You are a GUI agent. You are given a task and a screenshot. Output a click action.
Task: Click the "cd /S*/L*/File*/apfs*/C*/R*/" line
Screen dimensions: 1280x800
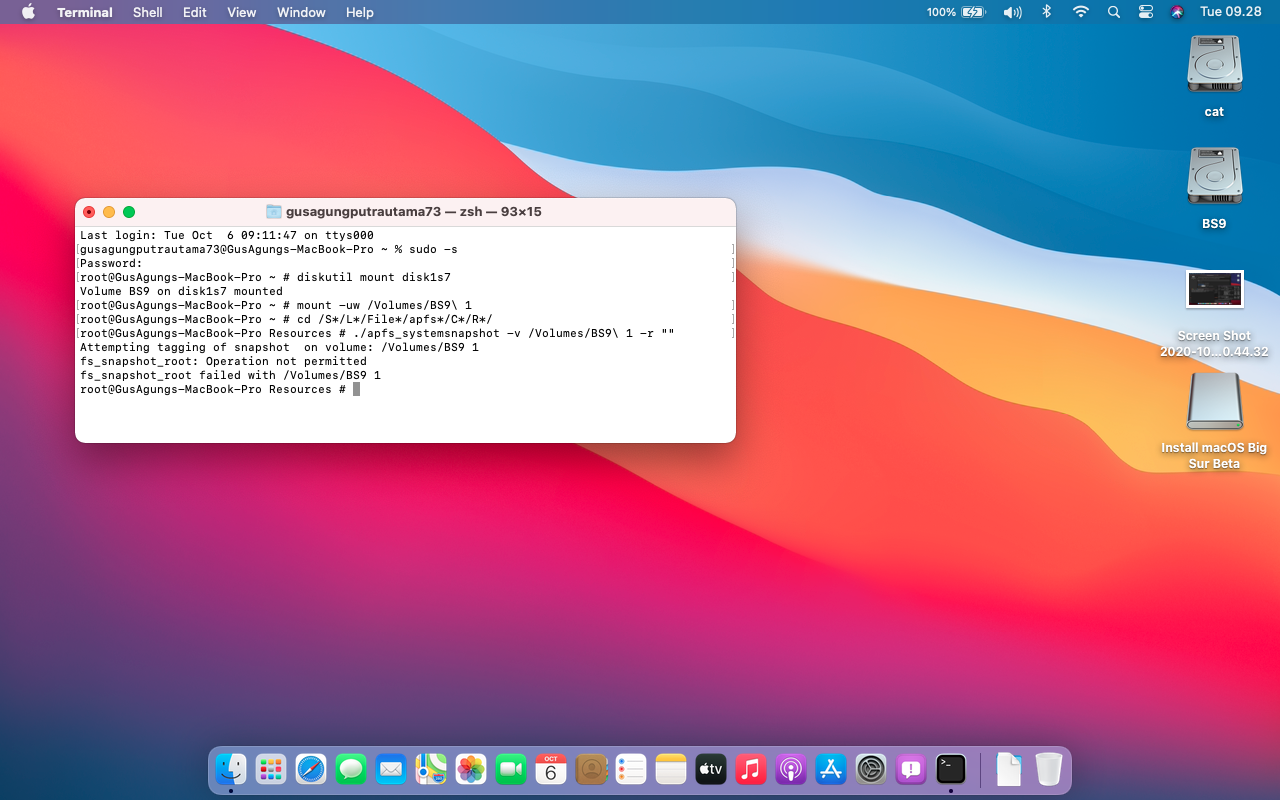tap(286, 319)
